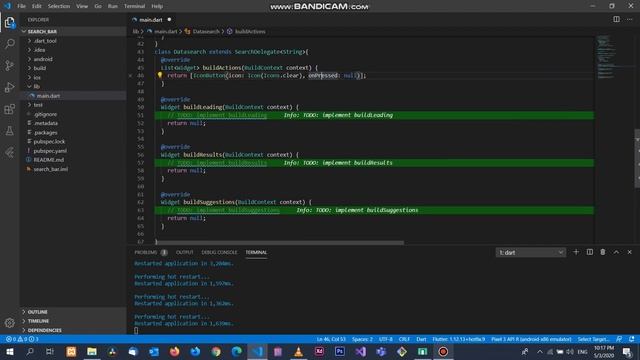Click the Datasearch breadcrumb item

click(206, 31)
